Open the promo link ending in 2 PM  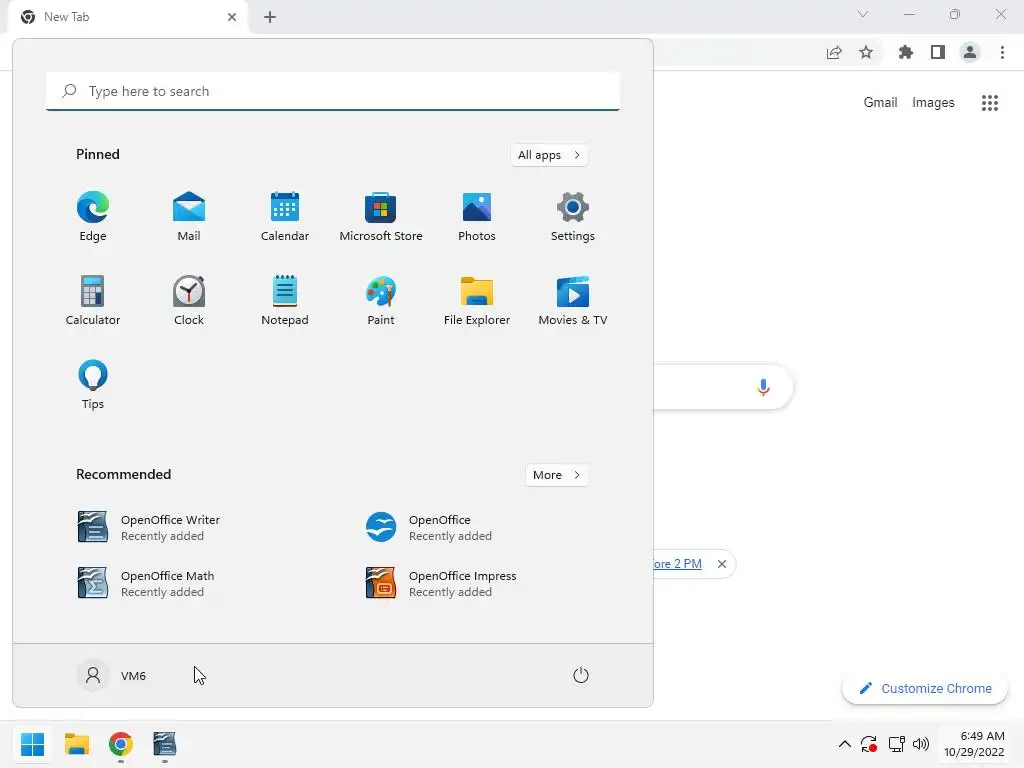[677, 564]
